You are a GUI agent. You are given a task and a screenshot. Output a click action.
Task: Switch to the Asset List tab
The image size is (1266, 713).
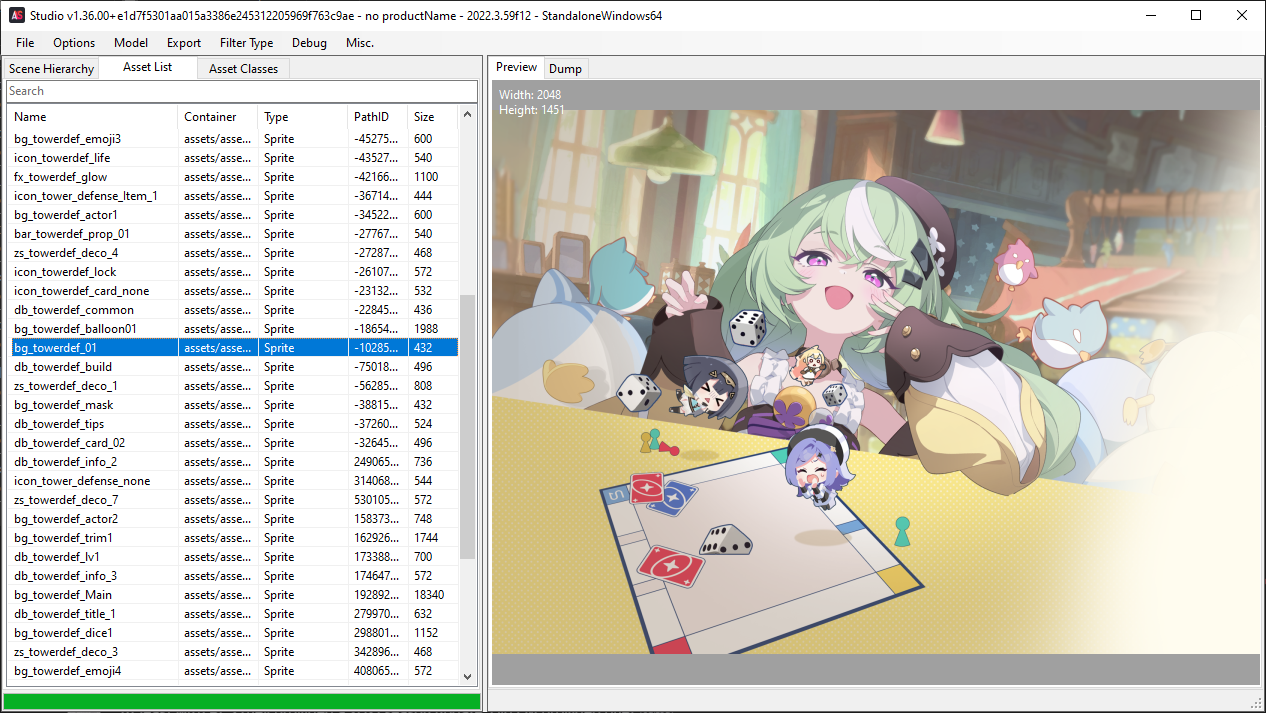(148, 67)
